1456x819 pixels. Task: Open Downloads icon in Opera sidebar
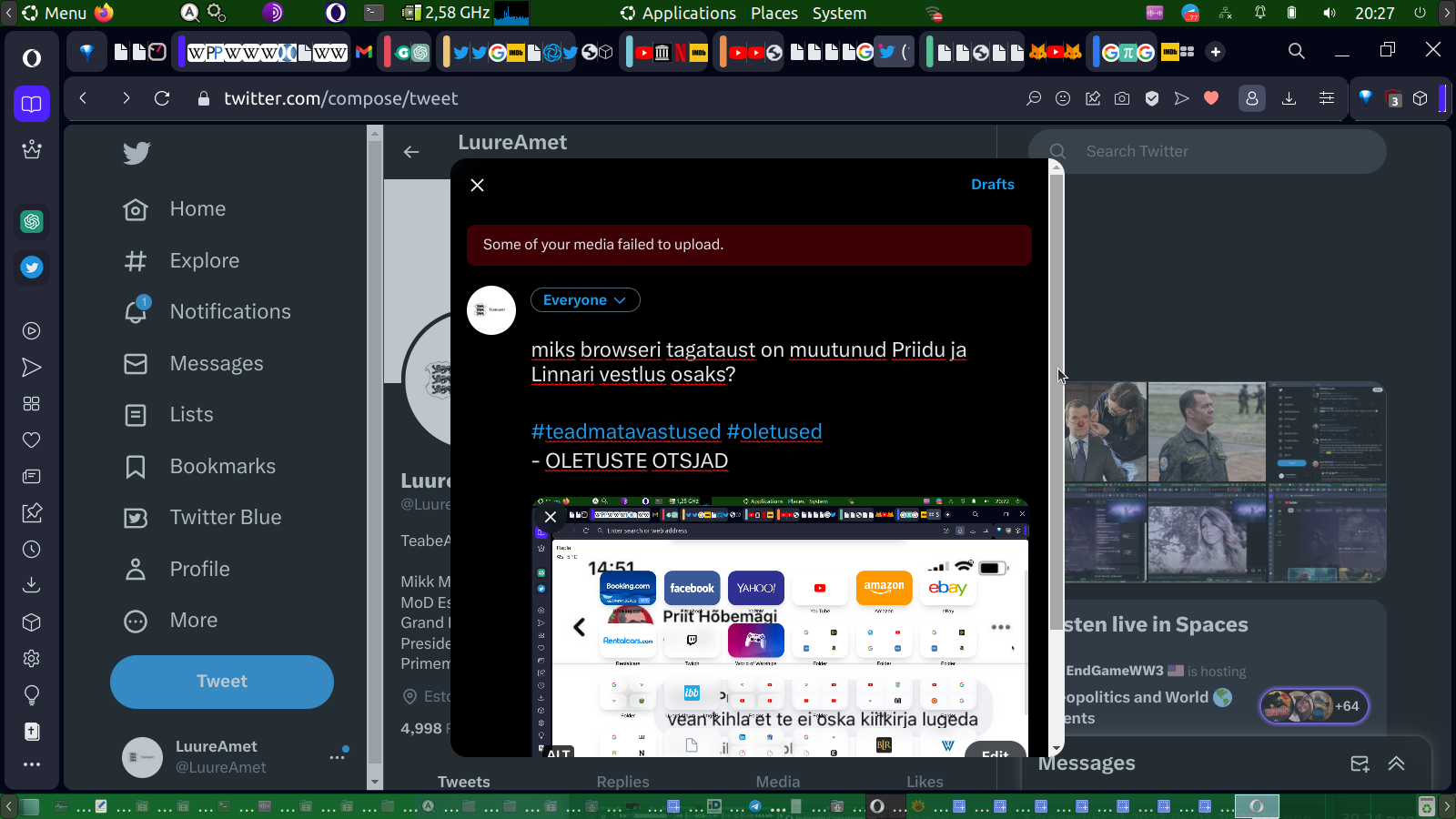32,585
